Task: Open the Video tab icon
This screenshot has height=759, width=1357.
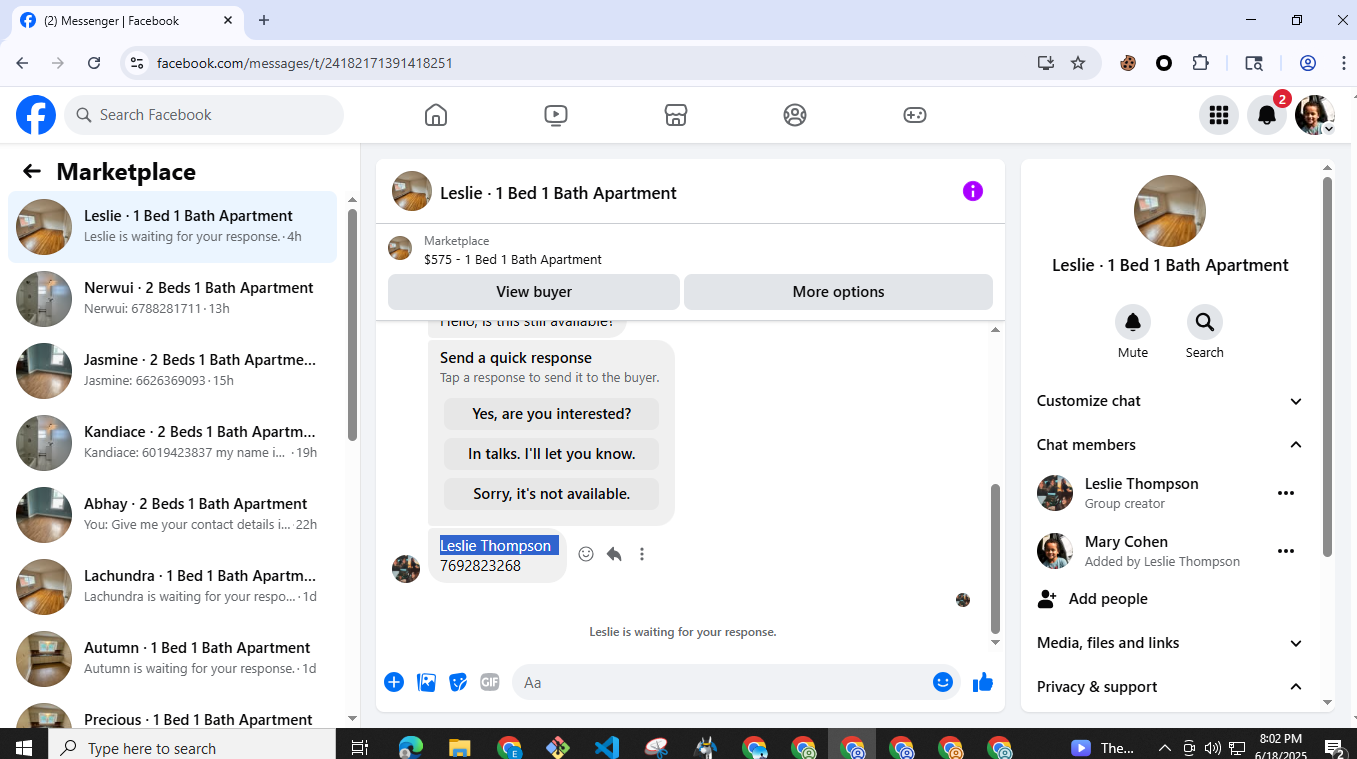Action: pos(556,115)
